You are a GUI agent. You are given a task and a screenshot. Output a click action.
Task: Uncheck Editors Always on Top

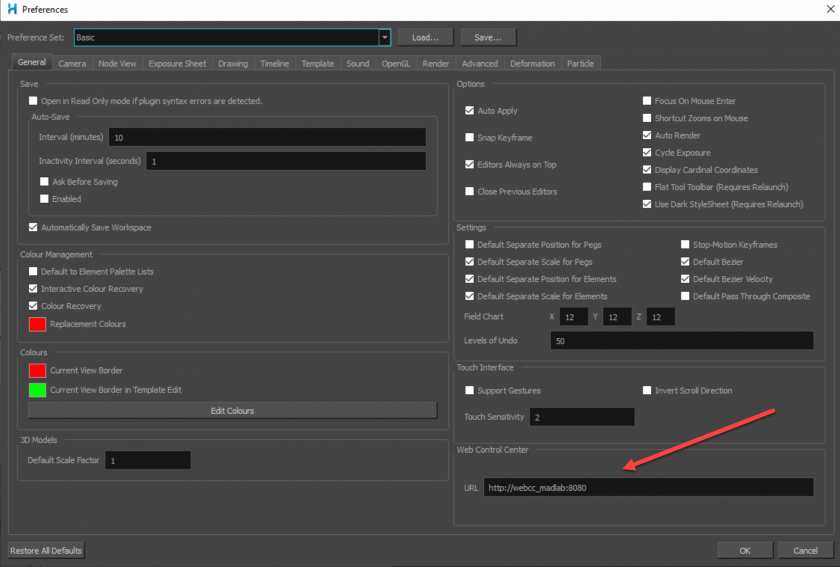(x=470, y=165)
